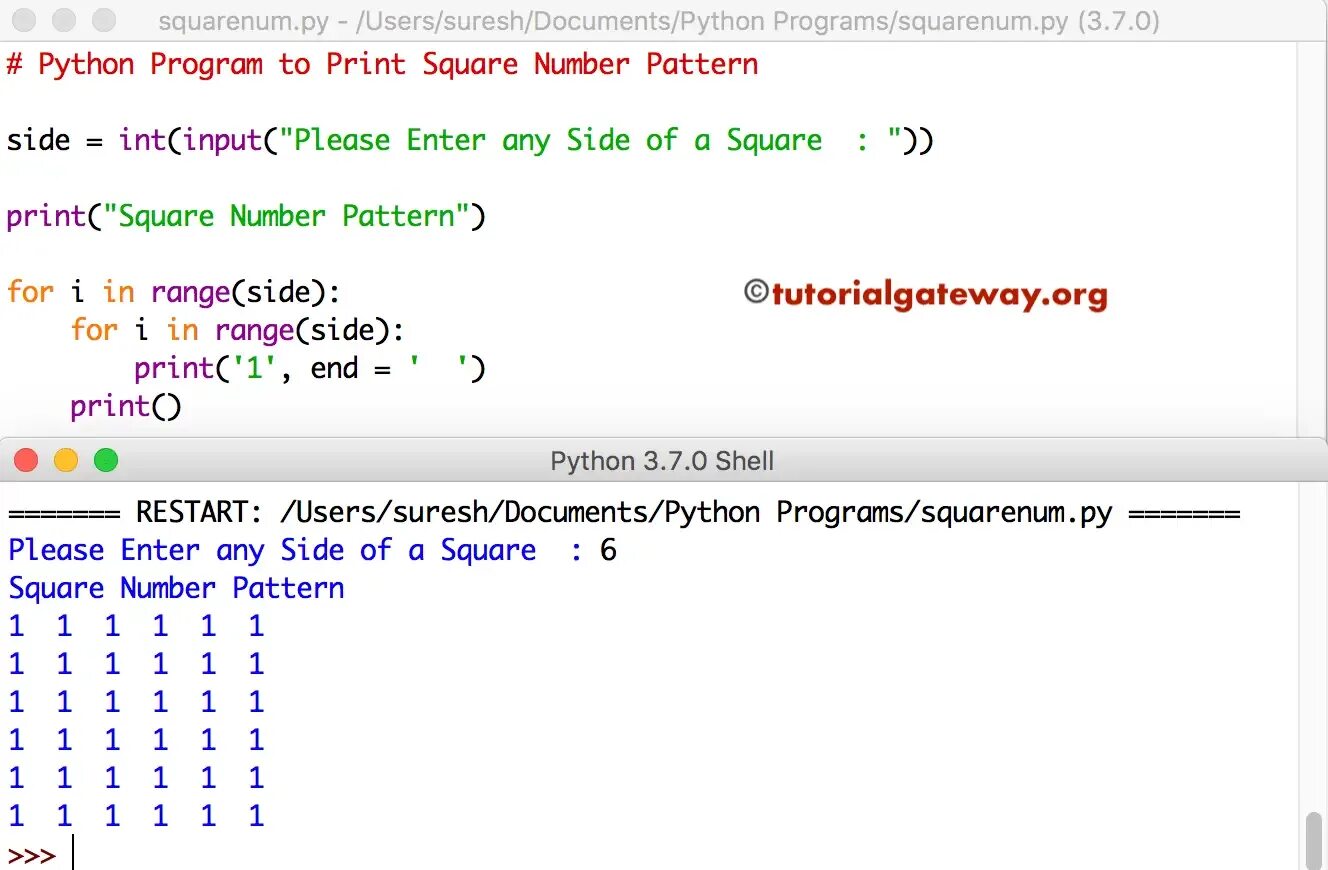Click the shell prompt line ending in ': 6'

tap(313, 550)
